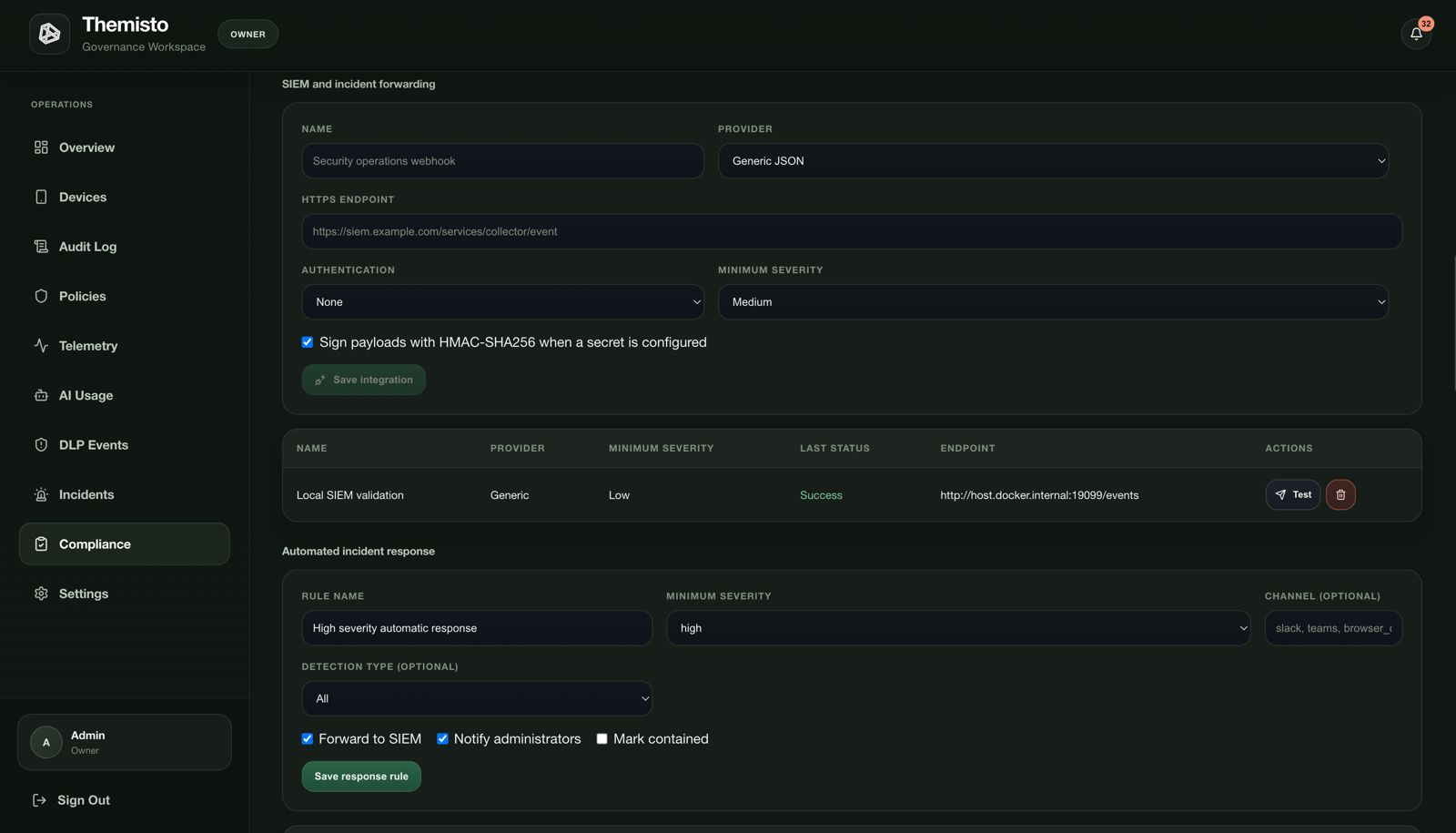Open DLP Events section
1456x833 pixels.
(x=124, y=445)
